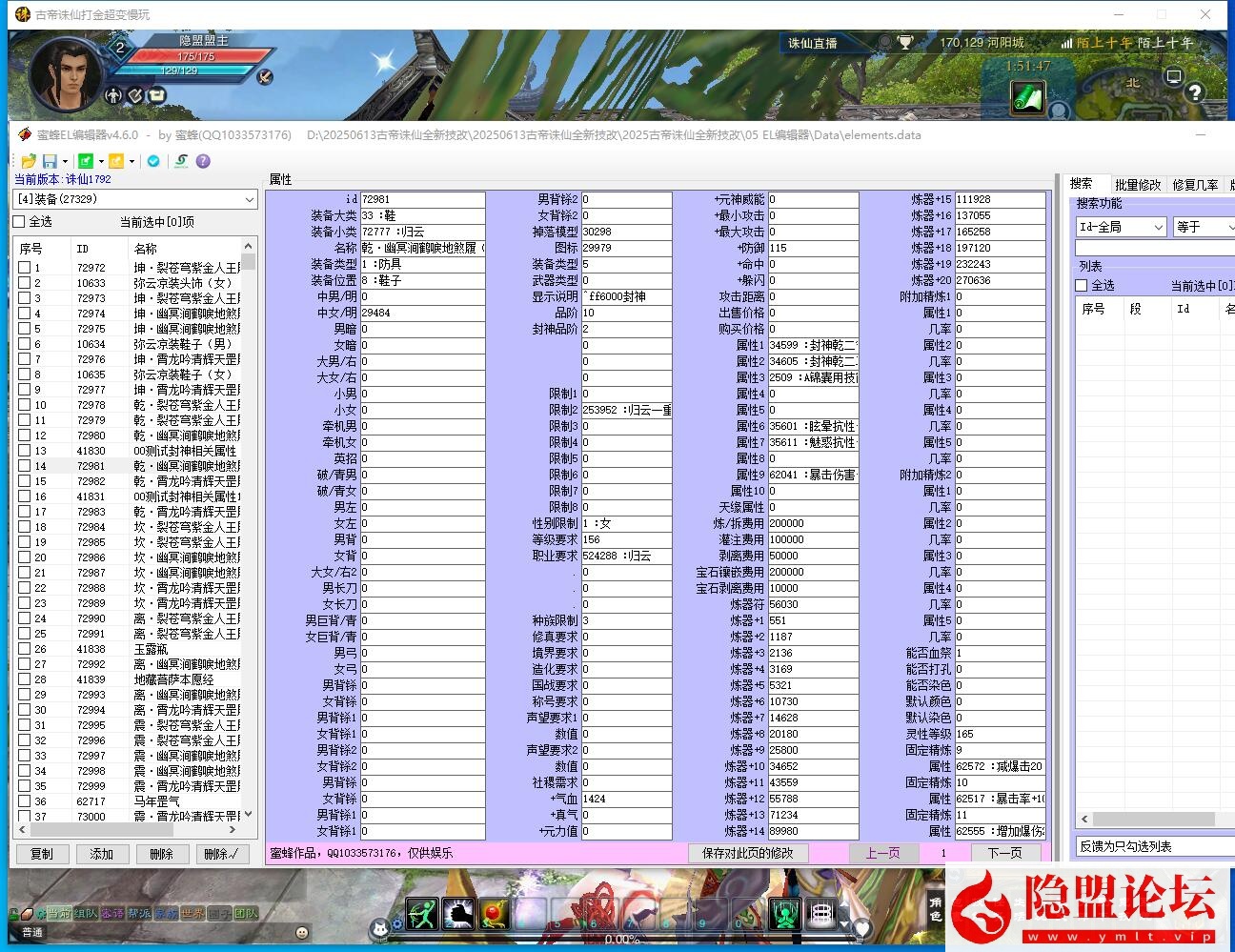Image resolution: width=1235 pixels, height=952 pixels.
Task: Expand the 等于 comparison dropdown
Action: tap(1203, 227)
